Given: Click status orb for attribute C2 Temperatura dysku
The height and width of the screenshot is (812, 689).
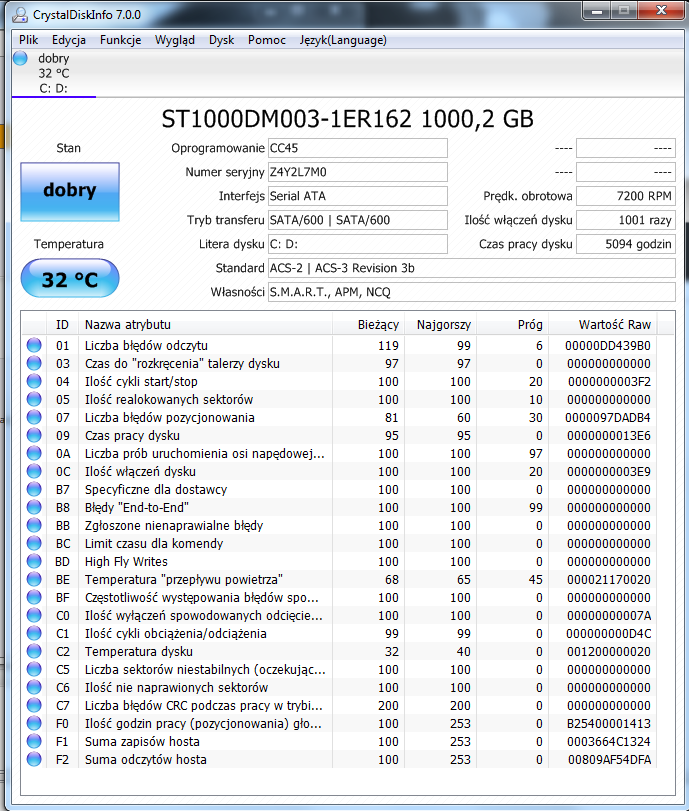Looking at the screenshot, I should pos(34,651).
